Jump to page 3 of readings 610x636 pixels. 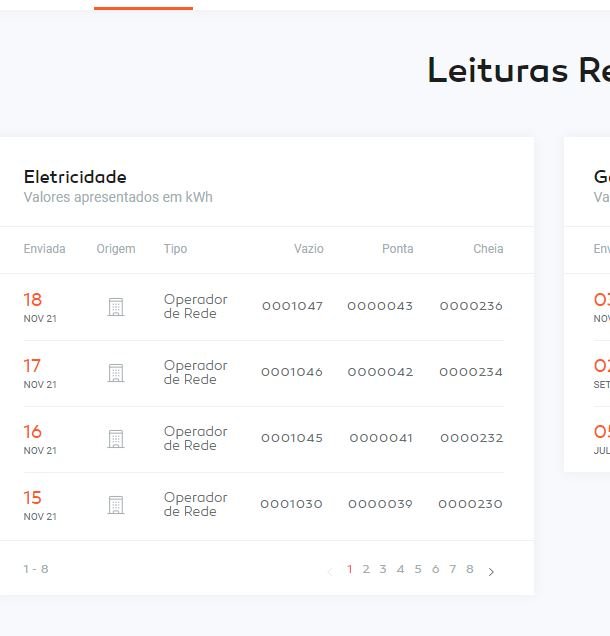click(383, 569)
